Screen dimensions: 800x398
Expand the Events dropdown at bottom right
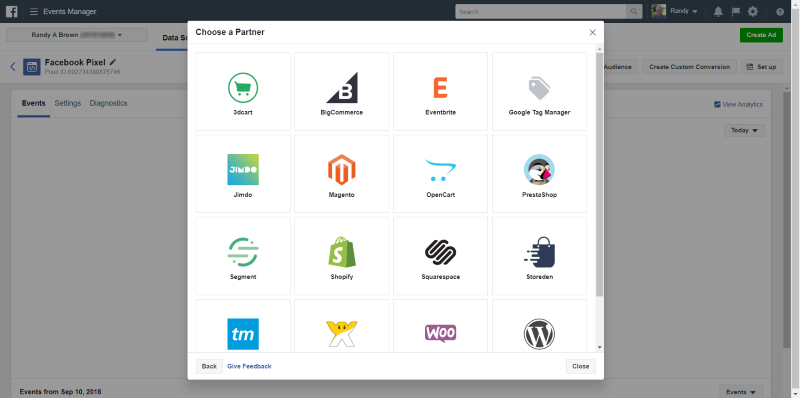741,391
